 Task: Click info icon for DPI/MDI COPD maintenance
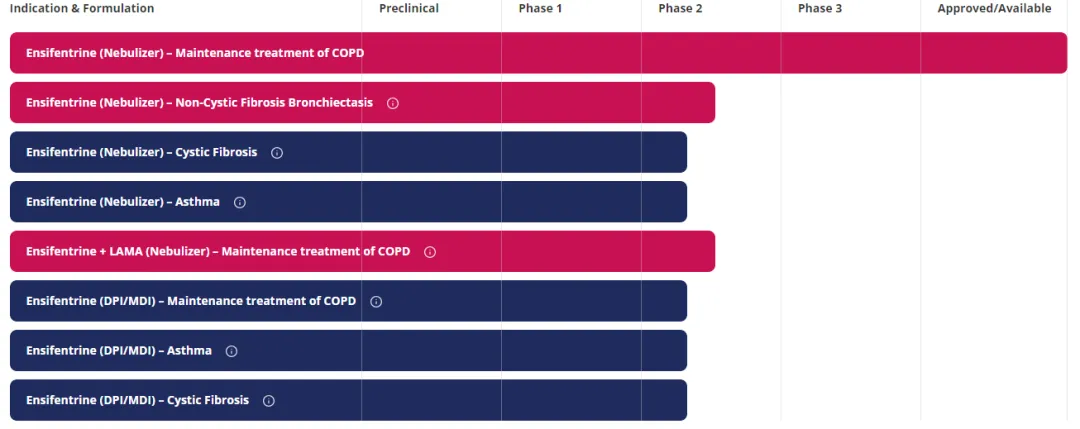[376, 301]
